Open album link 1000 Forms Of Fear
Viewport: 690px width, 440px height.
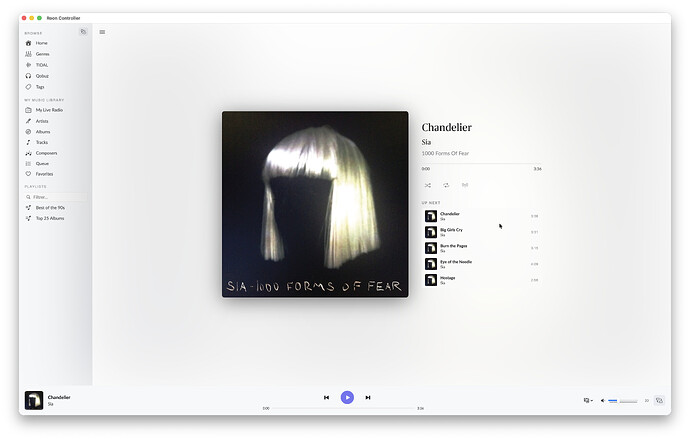[x=445, y=153]
